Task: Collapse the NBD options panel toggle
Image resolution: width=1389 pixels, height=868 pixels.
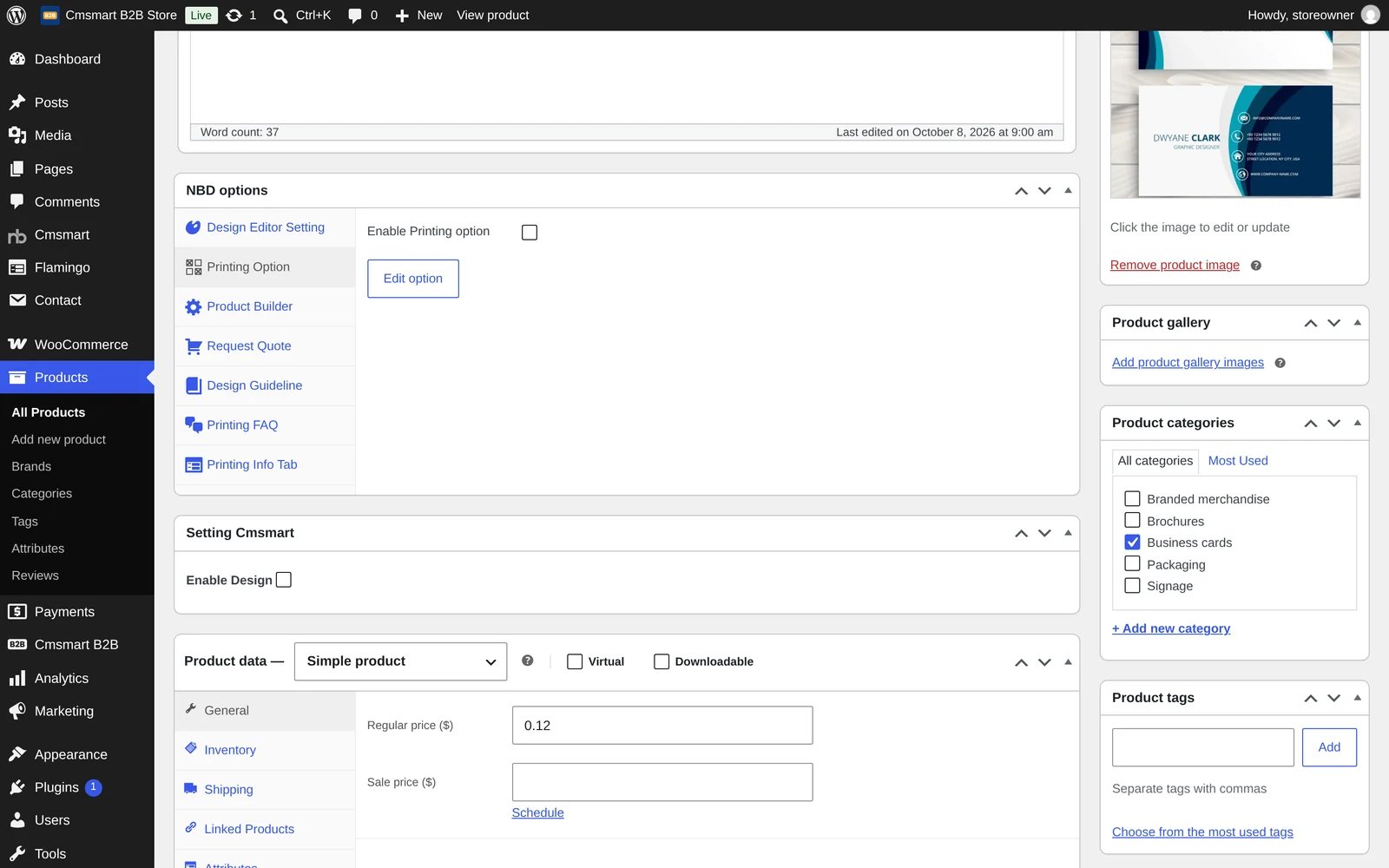Action: point(1068,190)
